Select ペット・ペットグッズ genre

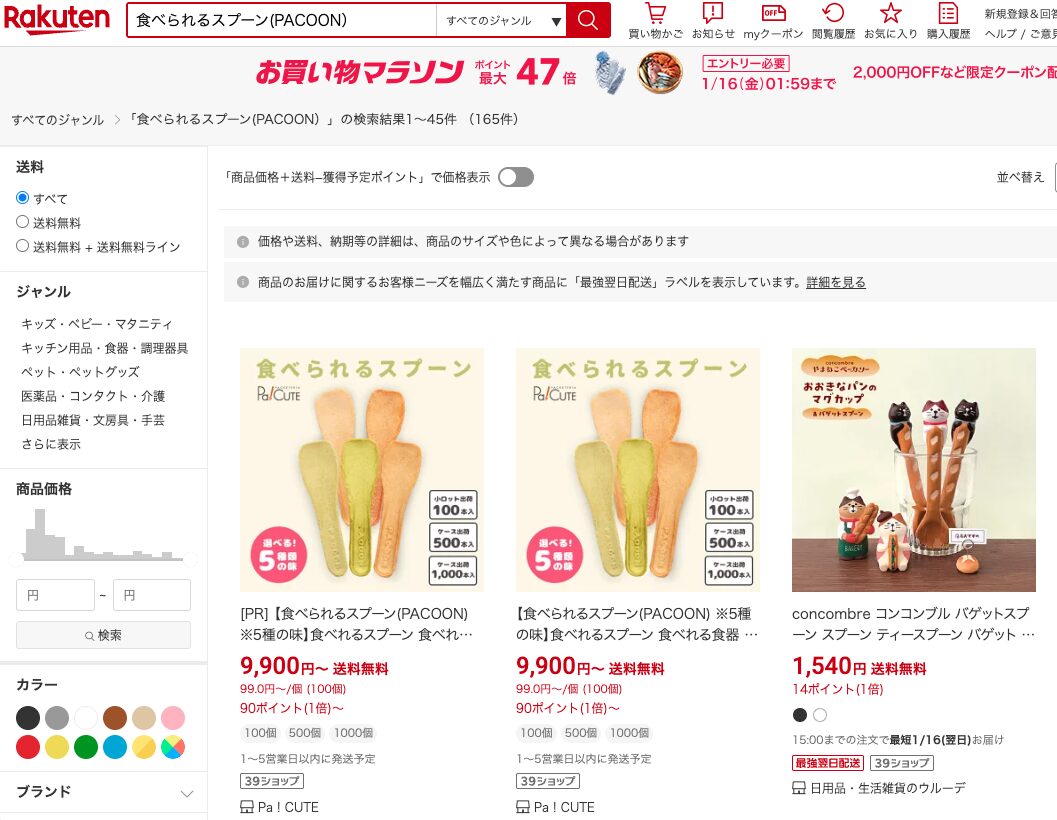[79, 372]
